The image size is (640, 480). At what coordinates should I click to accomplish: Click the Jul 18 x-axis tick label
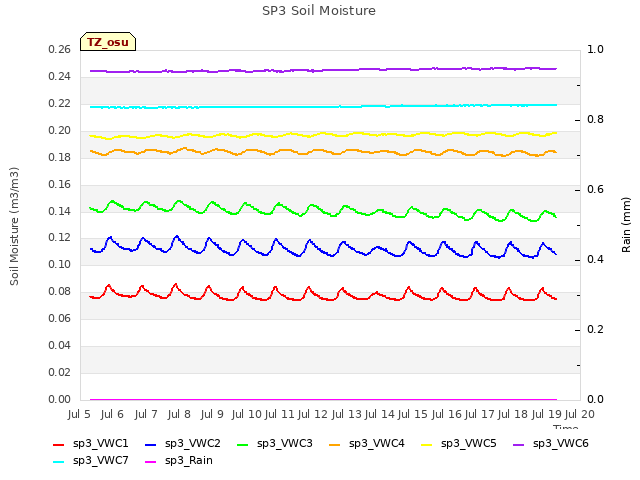tap(513, 414)
